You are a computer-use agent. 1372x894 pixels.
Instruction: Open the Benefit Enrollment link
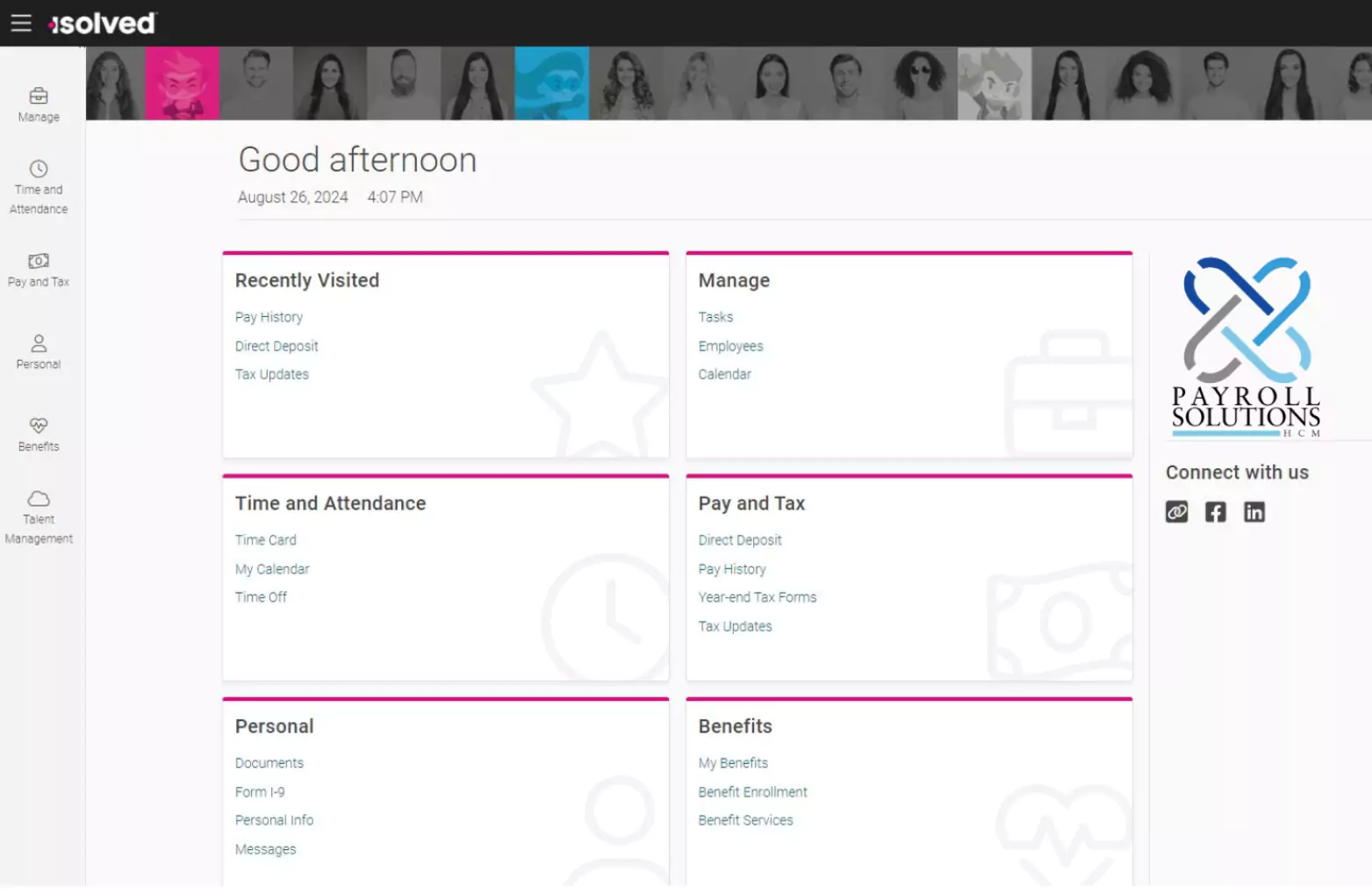(752, 792)
